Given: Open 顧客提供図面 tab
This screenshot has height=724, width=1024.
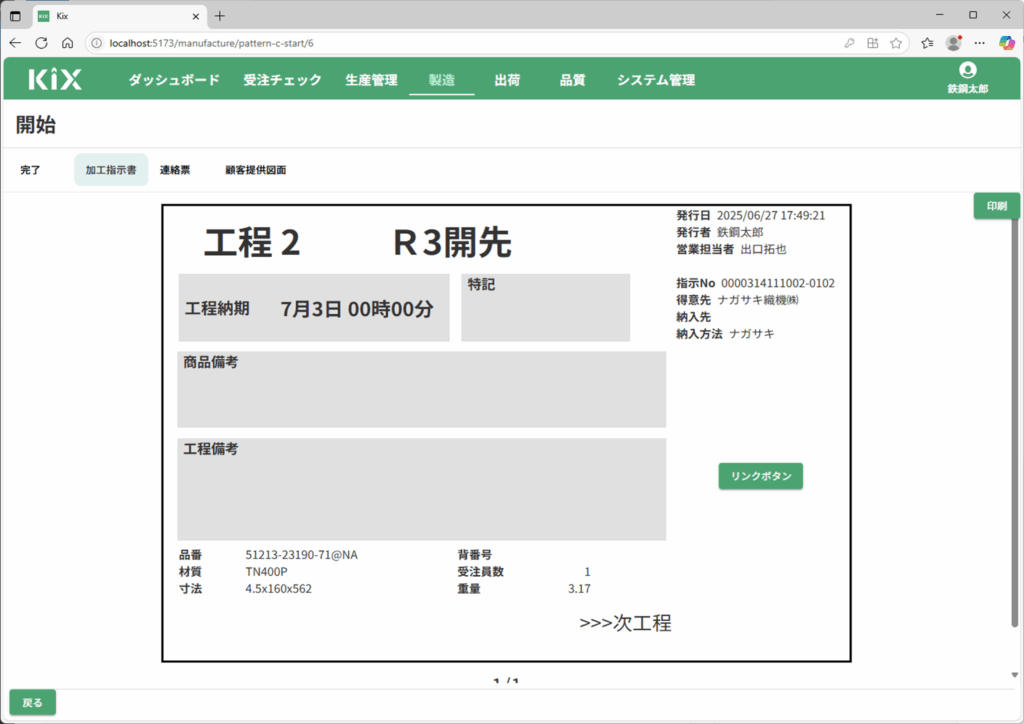Looking at the screenshot, I should pyautogui.click(x=255, y=170).
